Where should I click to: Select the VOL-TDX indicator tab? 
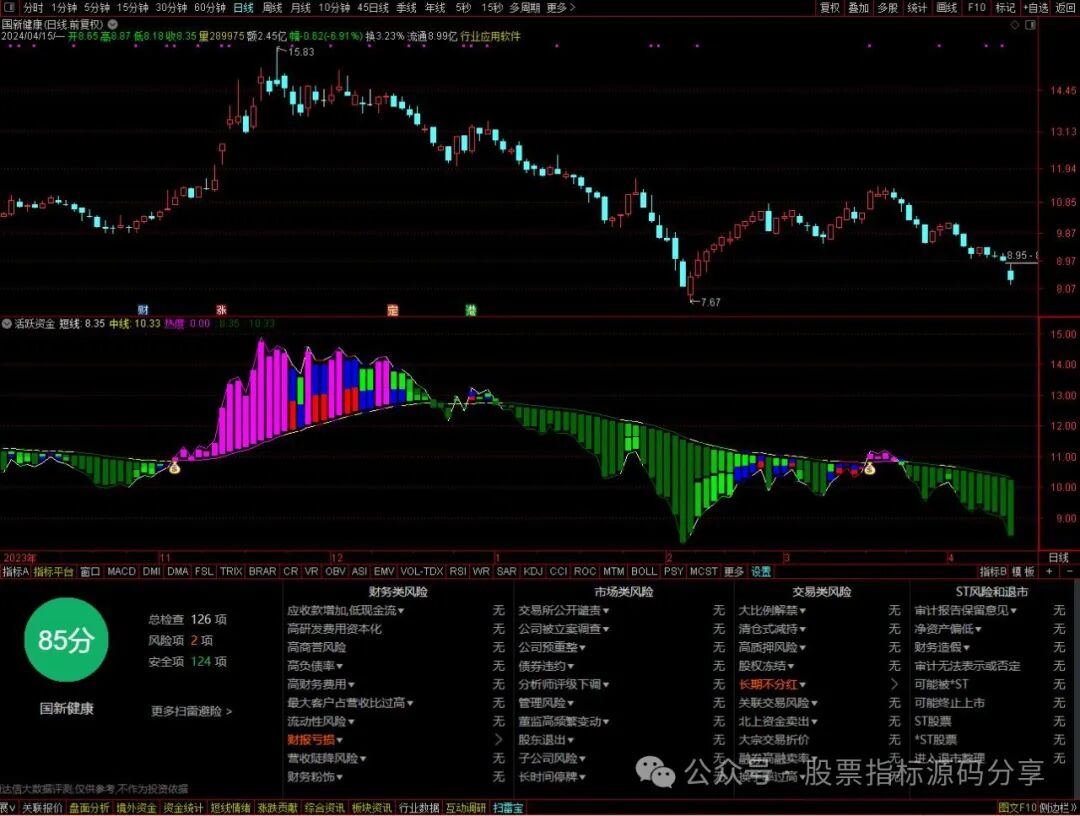pos(422,572)
